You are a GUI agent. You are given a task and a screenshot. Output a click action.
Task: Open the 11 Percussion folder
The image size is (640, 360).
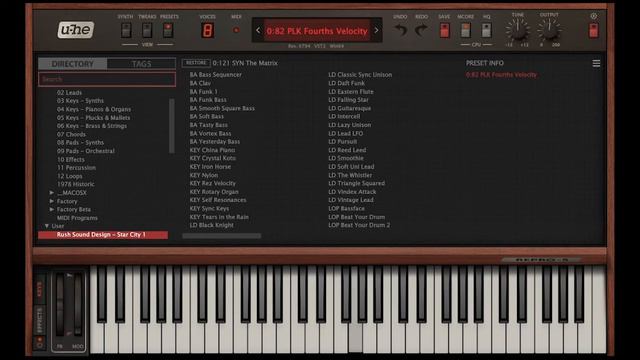point(76,168)
